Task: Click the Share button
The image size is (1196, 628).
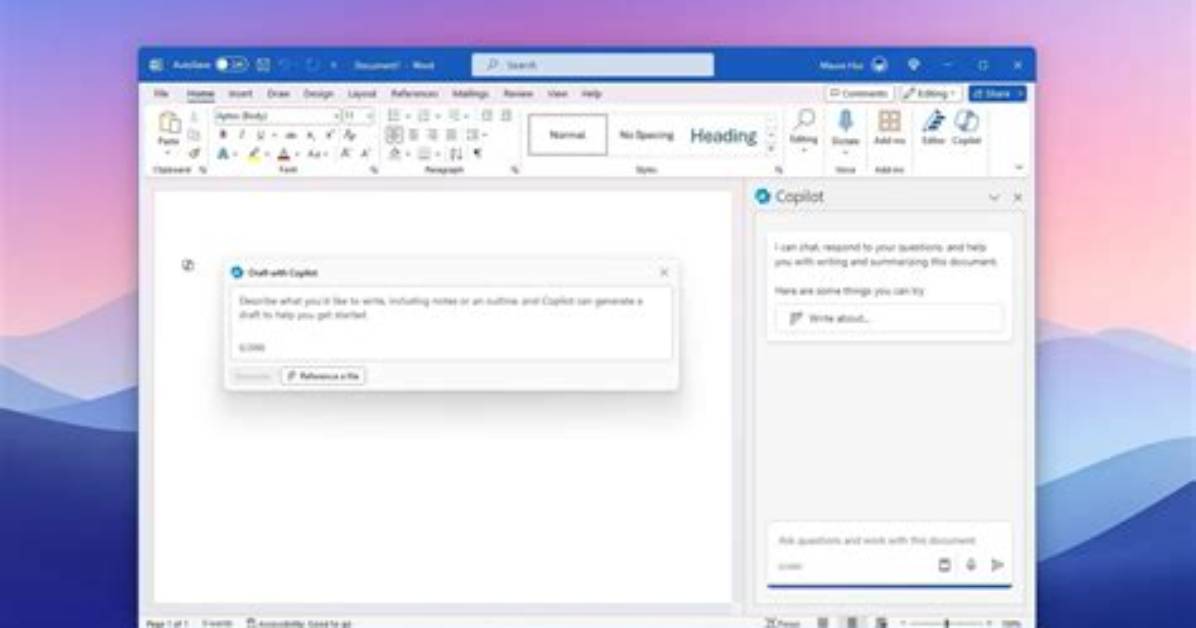Action: point(998,93)
